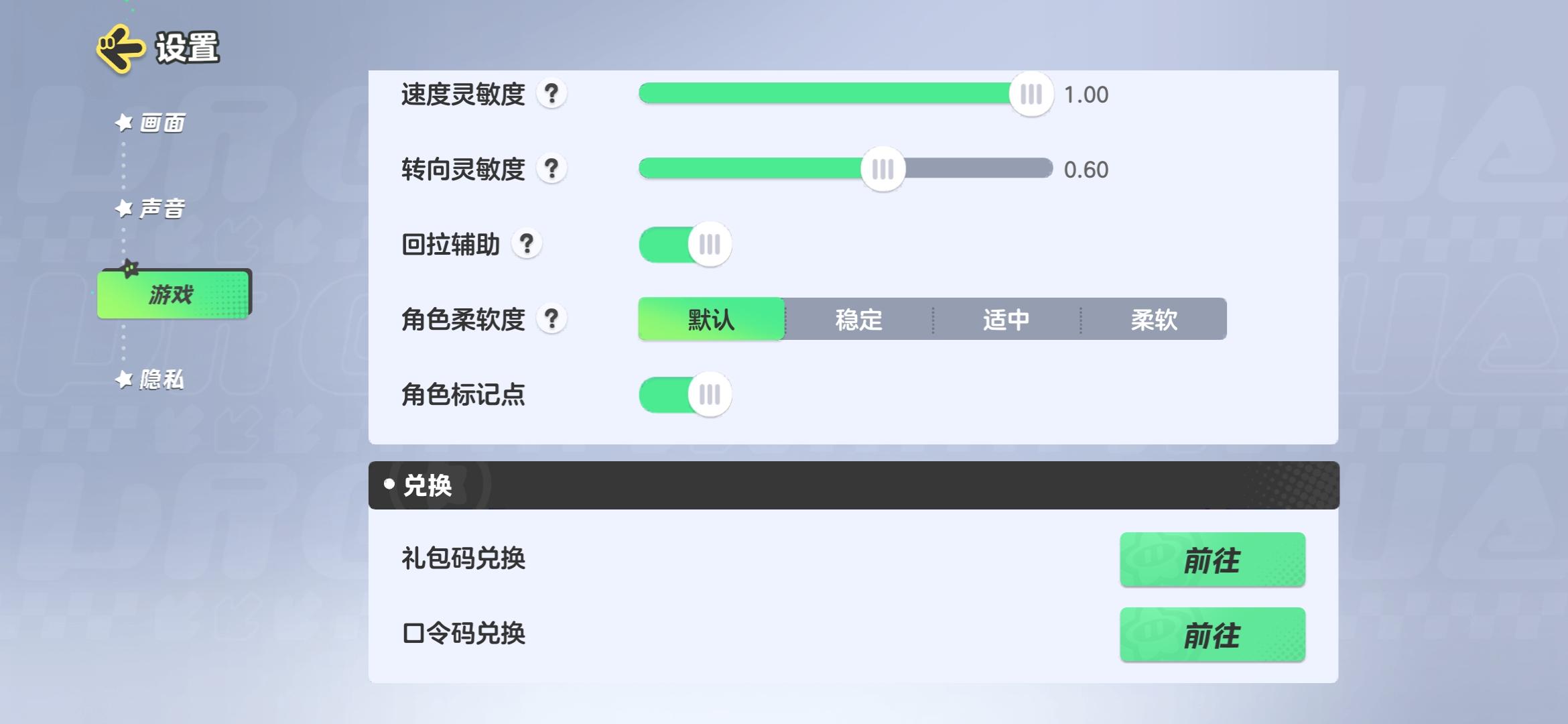Set character softness to 适中
The image size is (1568, 724).
pos(1006,319)
